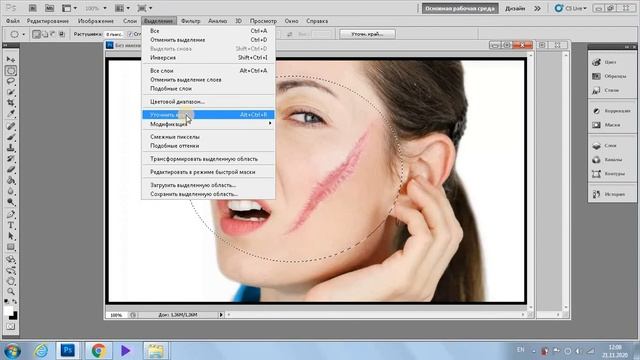Screen dimensions: 640x360
Task: Select the Dodge tool
Action: [x=11, y=202]
